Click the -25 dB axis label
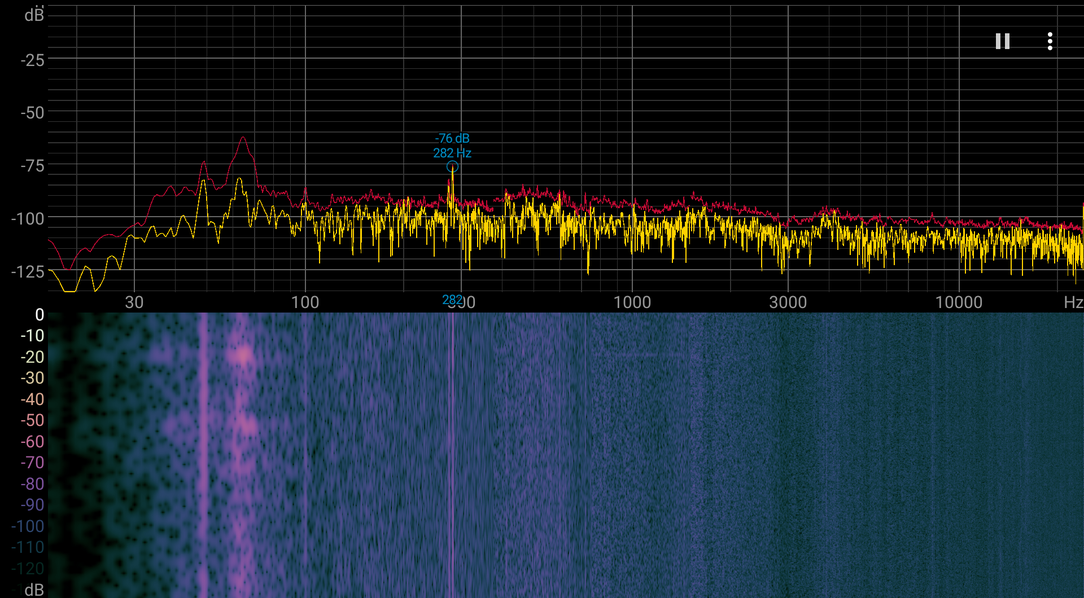Image resolution: width=1084 pixels, height=598 pixels. 32,60
